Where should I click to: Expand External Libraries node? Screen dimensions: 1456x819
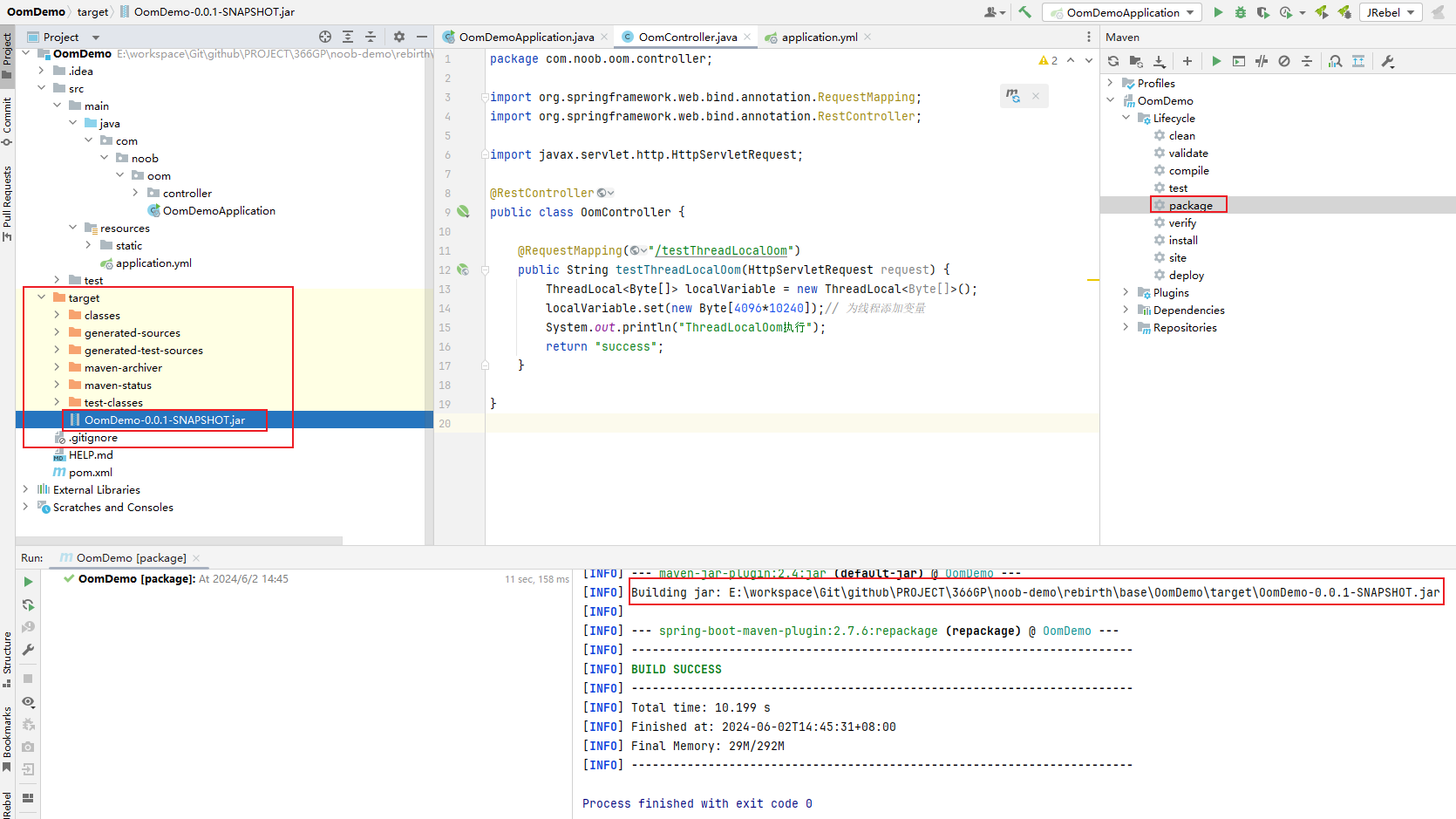click(25, 489)
